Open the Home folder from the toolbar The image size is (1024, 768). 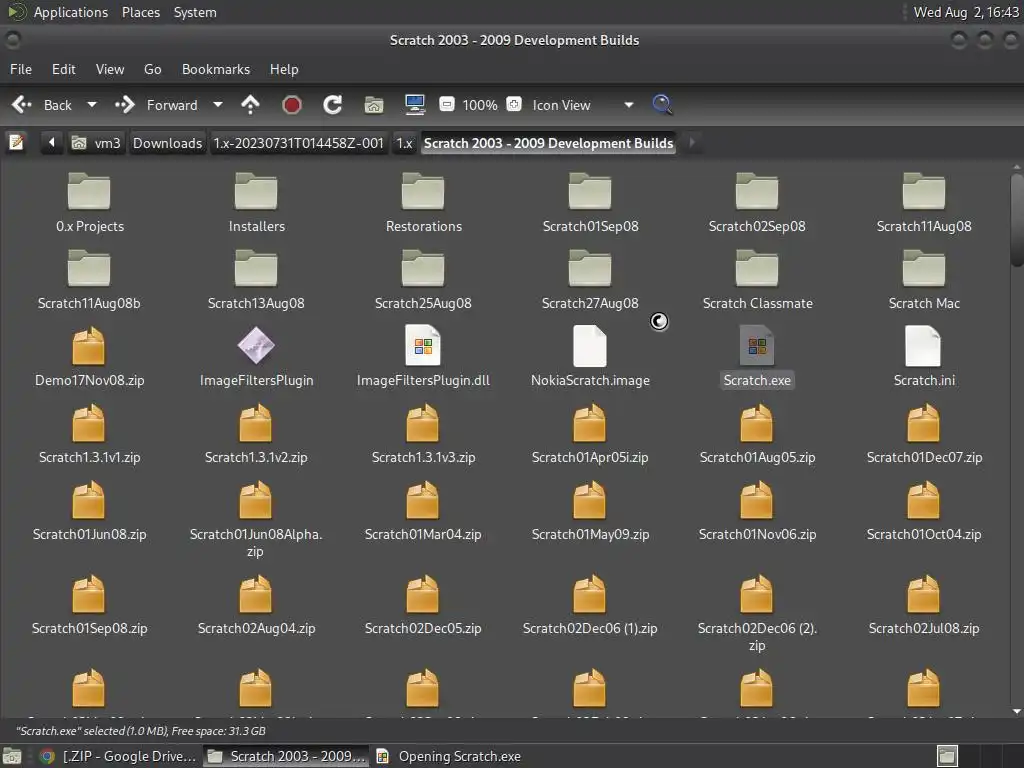(374, 104)
